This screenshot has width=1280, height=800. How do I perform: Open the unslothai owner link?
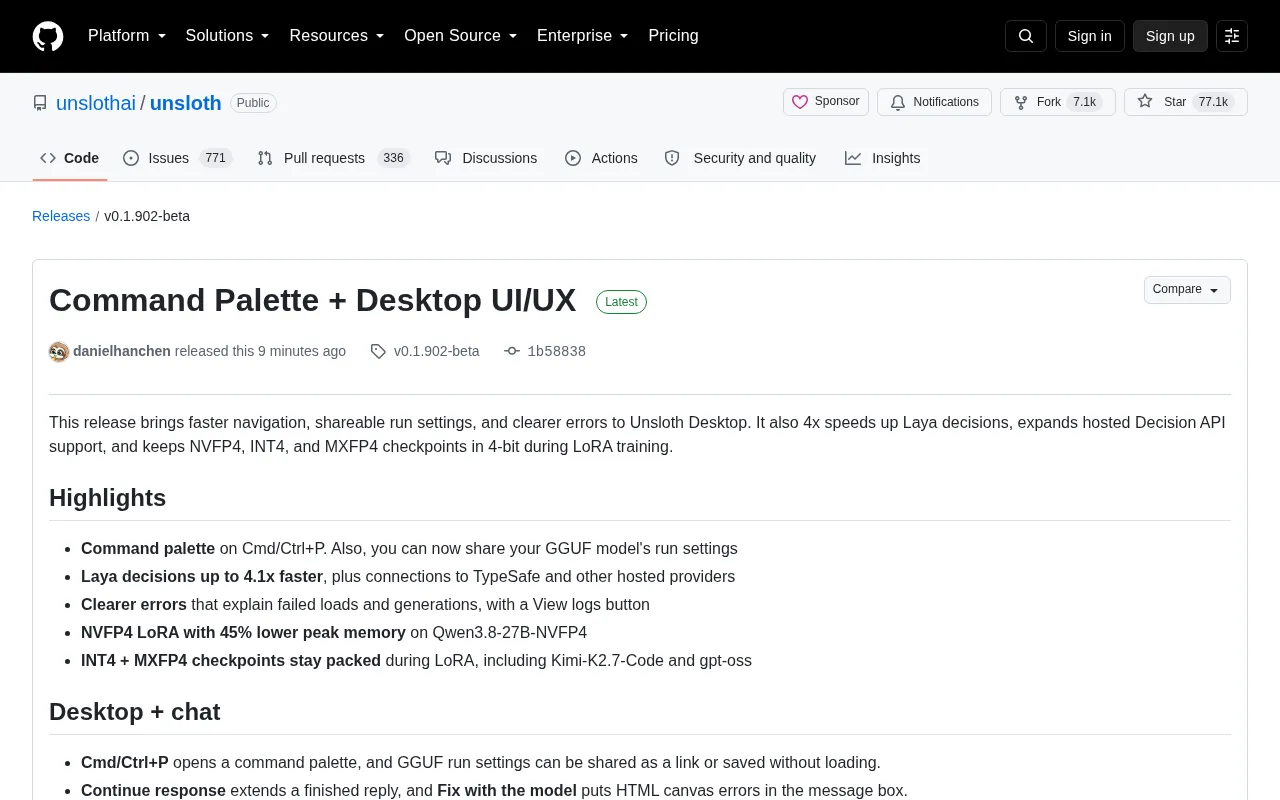(x=96, y=103)
